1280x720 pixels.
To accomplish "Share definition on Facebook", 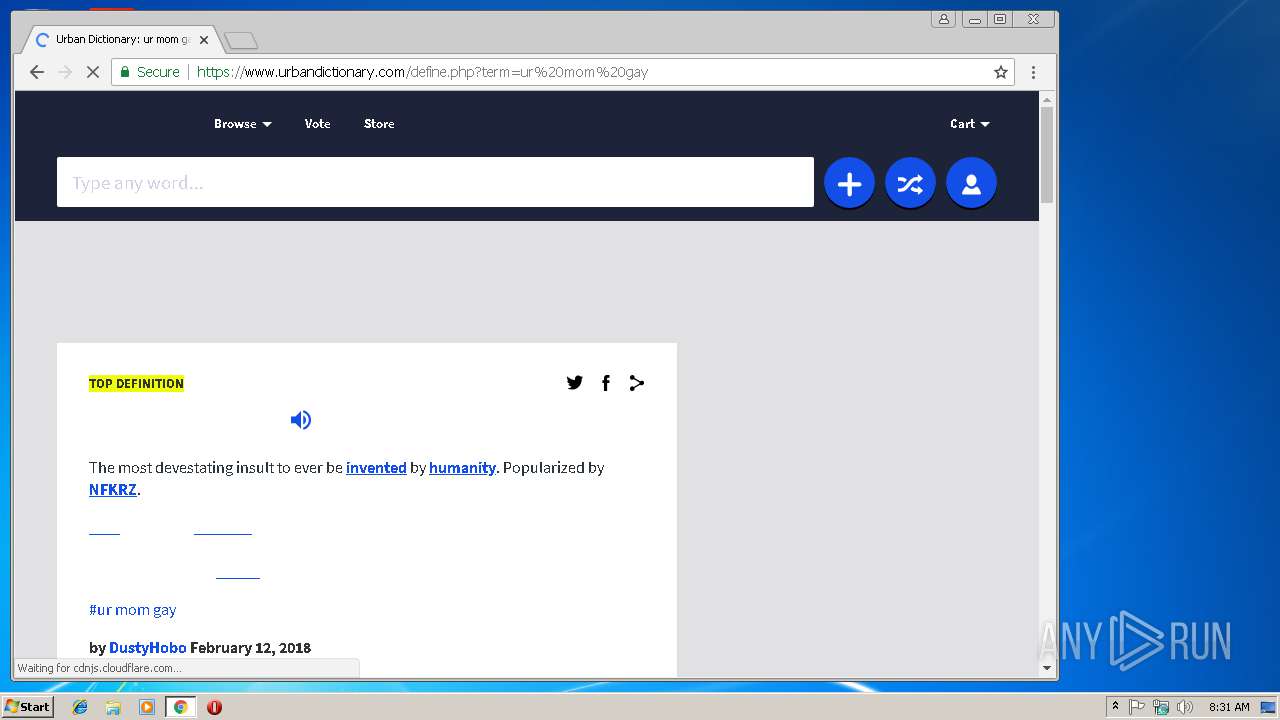I will 605,383.
